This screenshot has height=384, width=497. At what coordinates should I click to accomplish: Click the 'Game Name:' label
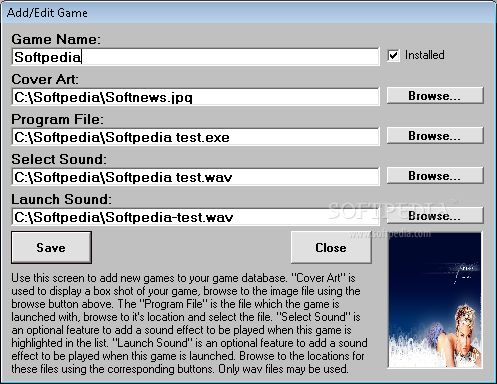56,39
